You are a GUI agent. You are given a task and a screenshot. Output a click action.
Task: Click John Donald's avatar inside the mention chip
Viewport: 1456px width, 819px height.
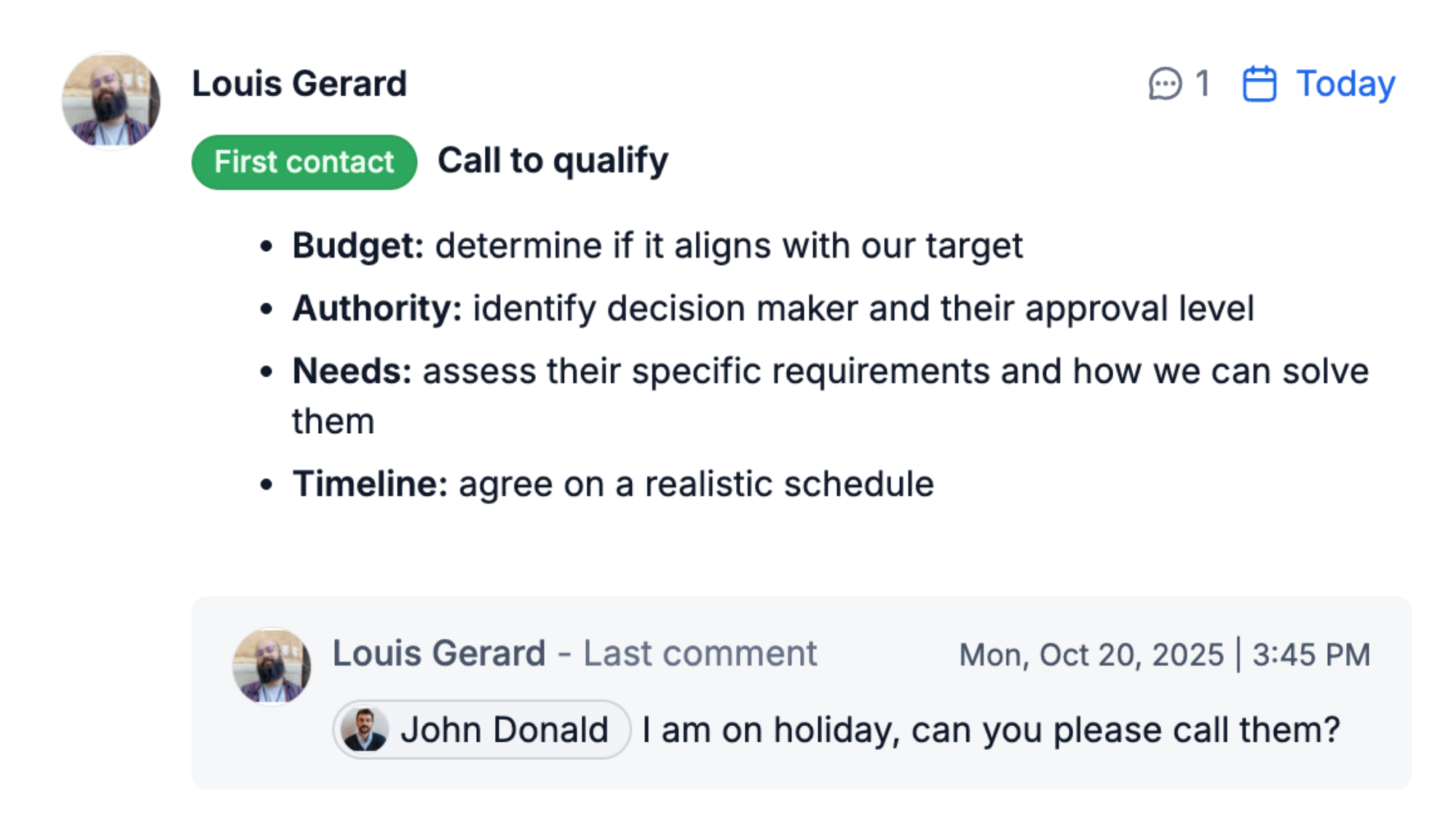click(368, 729)
